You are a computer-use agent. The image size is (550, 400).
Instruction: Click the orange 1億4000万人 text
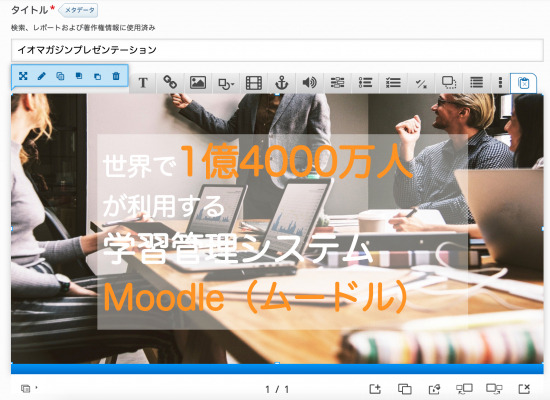pyautogui.click(x=297, y=161)
